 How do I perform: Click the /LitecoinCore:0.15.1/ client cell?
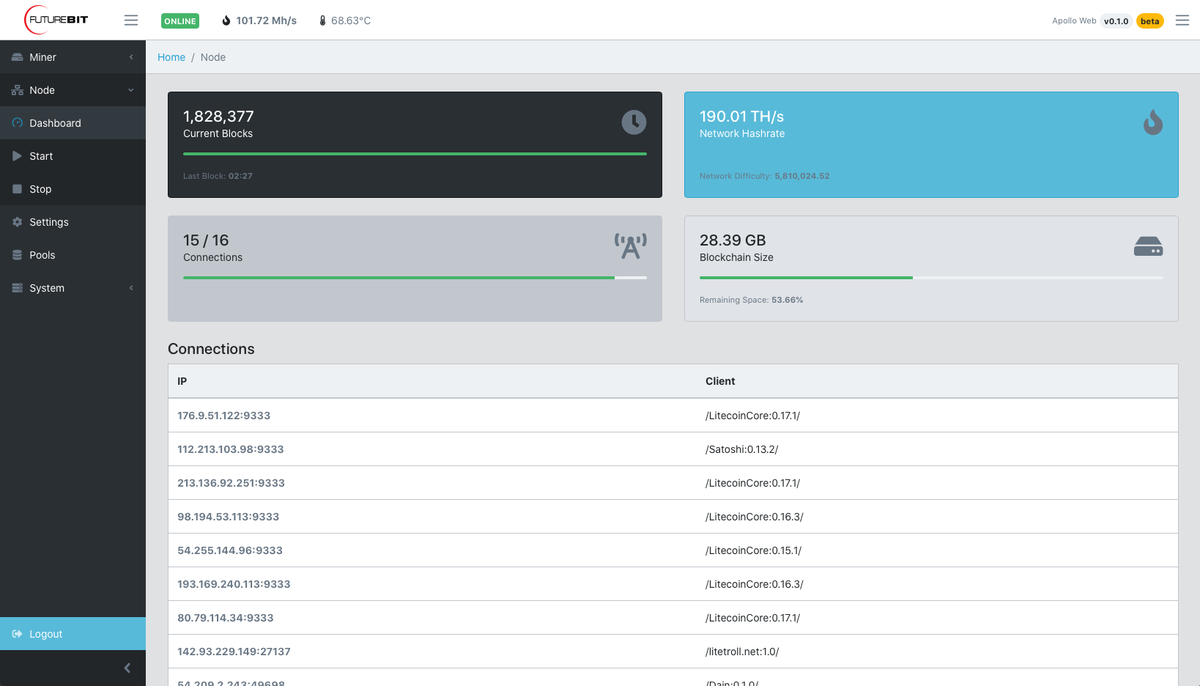click(x=753, y=550)
